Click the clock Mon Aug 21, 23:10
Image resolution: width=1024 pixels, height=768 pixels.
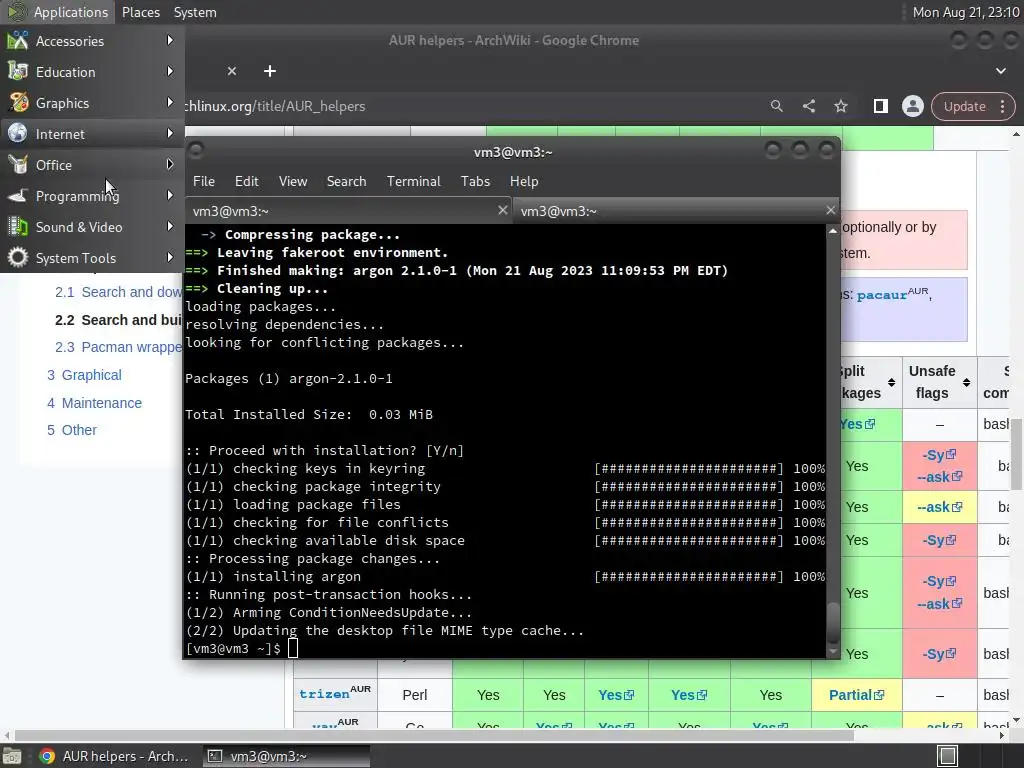click(965, 12)
